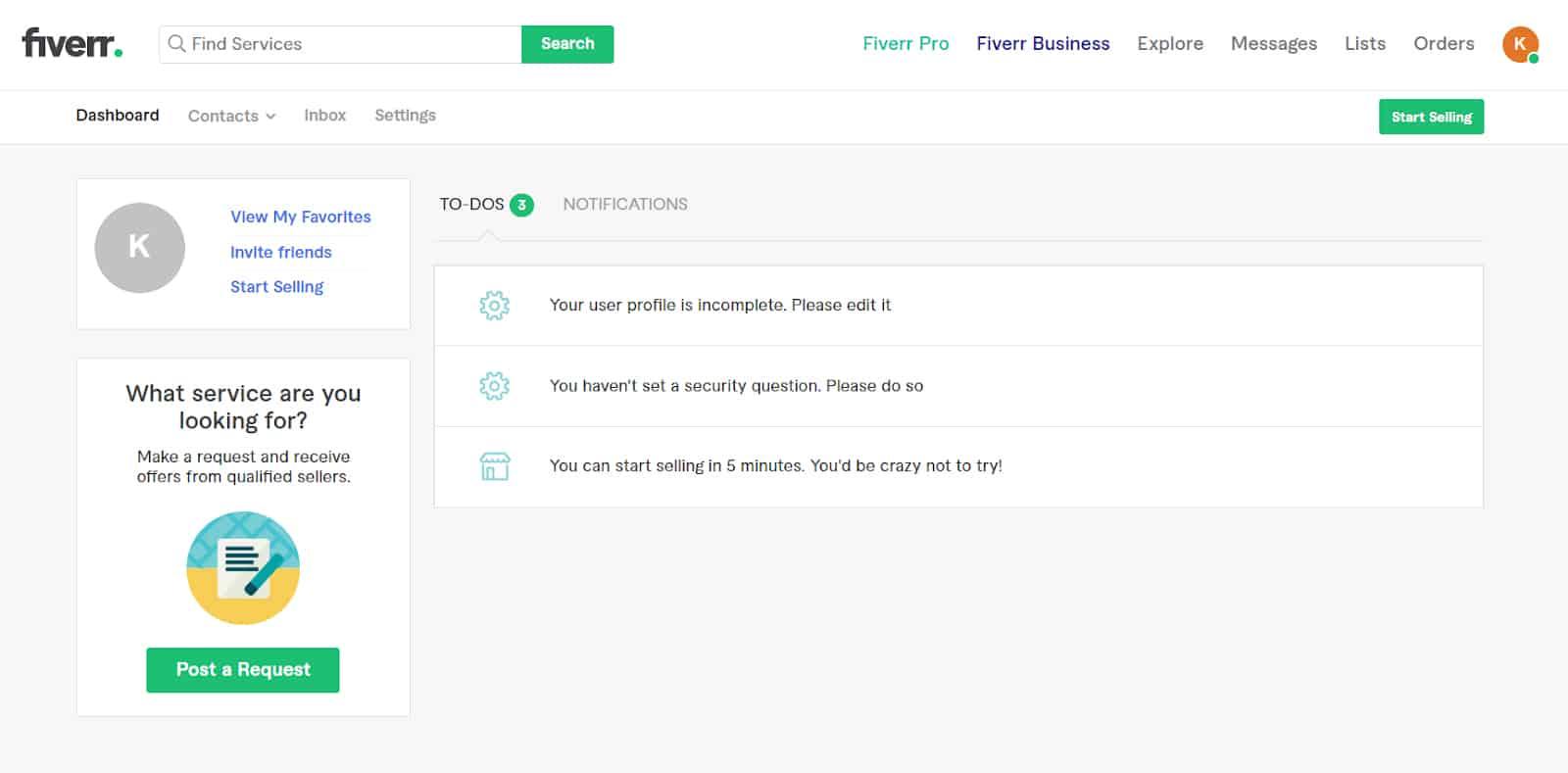Image resolution: width=1568 pixels, height=773 pixels.
Task: Click 'What service are you looking for?' heading
Action: point(243,407)
